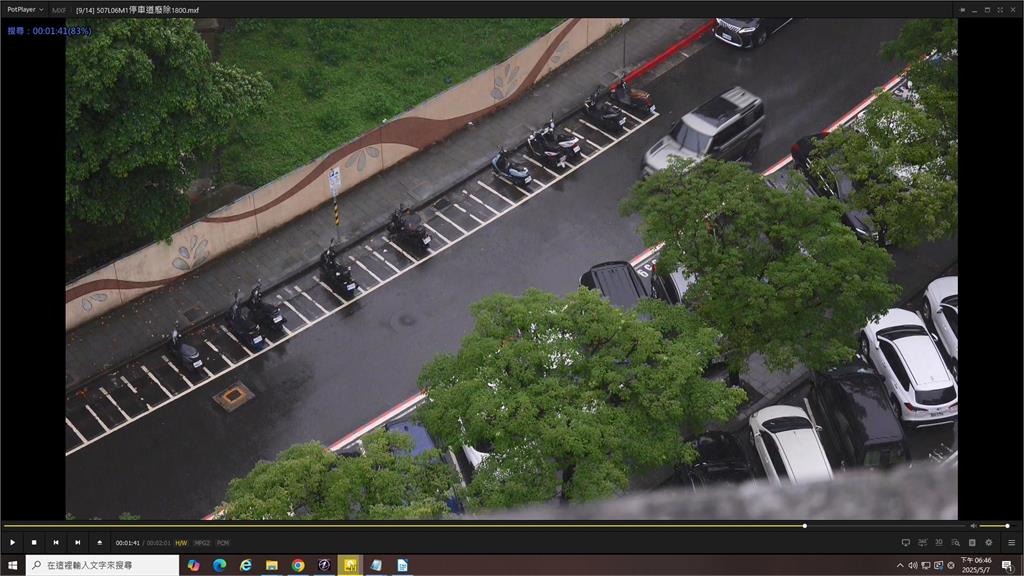Viewport: 1024px width, 576px height.
Task: Toggle 3D video mode
Action: (x=939, y=542)
